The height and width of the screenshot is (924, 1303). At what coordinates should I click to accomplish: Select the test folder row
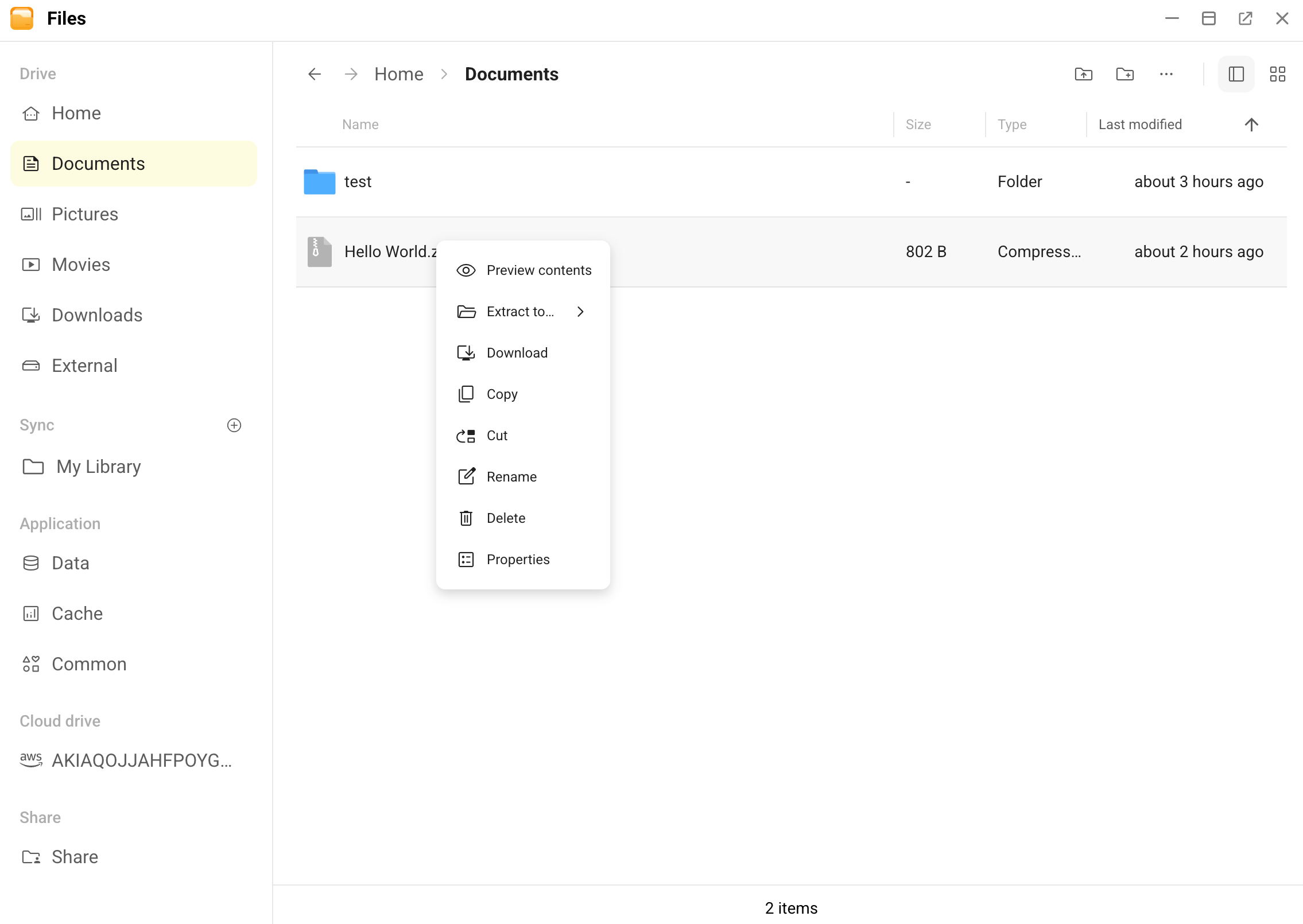[792, 182]
